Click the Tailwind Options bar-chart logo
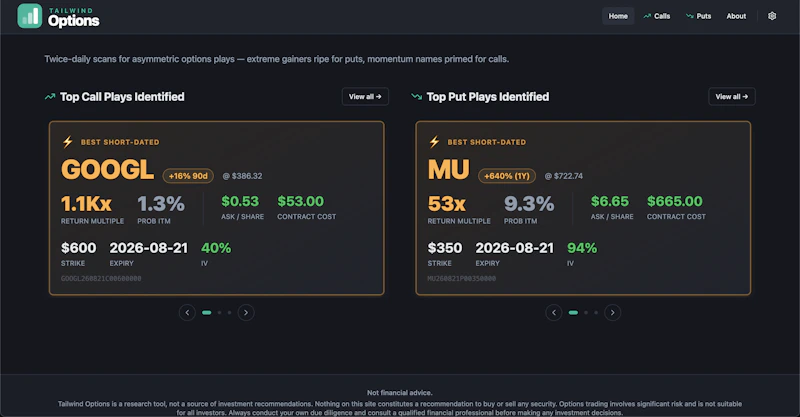Image resolution: width=800 pixels, height=417 pixels. [30, 16]
